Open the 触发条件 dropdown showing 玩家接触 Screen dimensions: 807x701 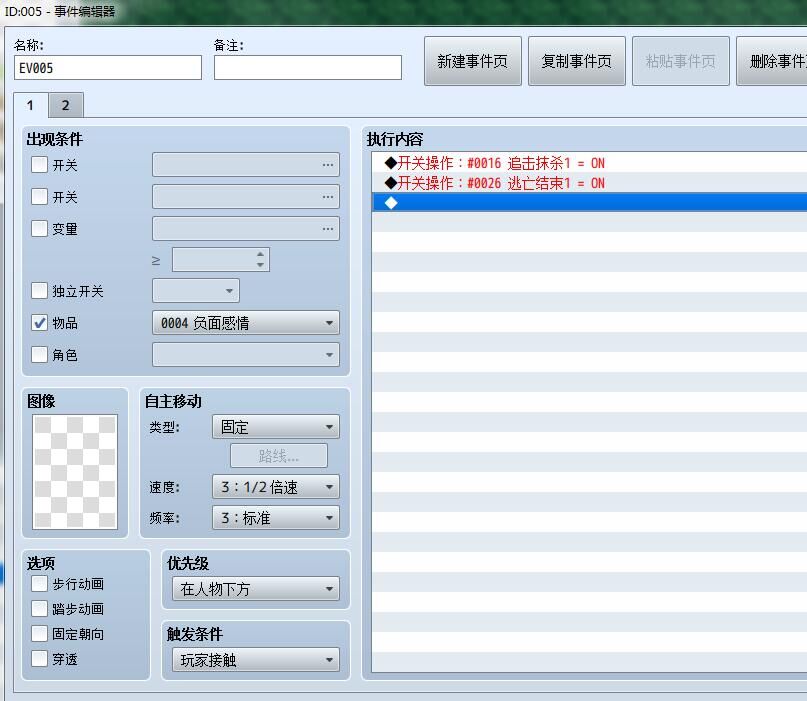coord(255,660)
